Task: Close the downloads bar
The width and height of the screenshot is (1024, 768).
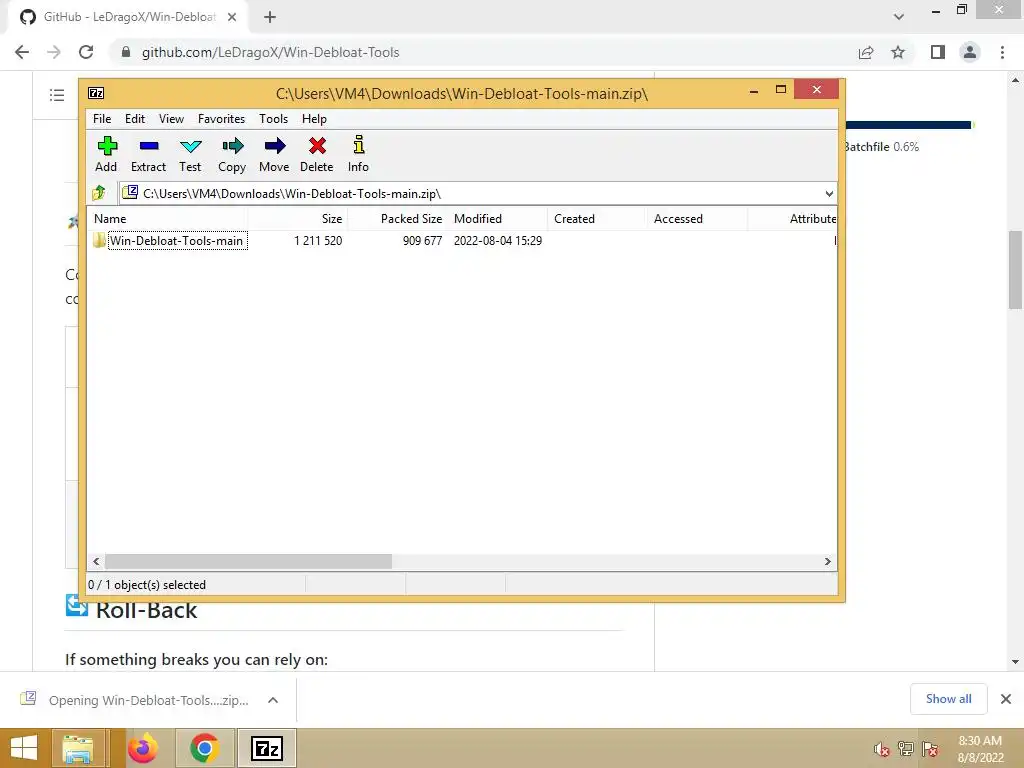Action: pos(1006,699)
